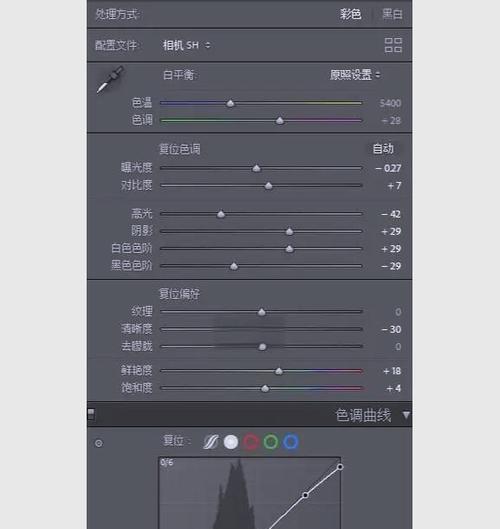This screenshot has width=500, height=529.
Task: Activate the tone curve target adjustment tool
Action: 99,443
